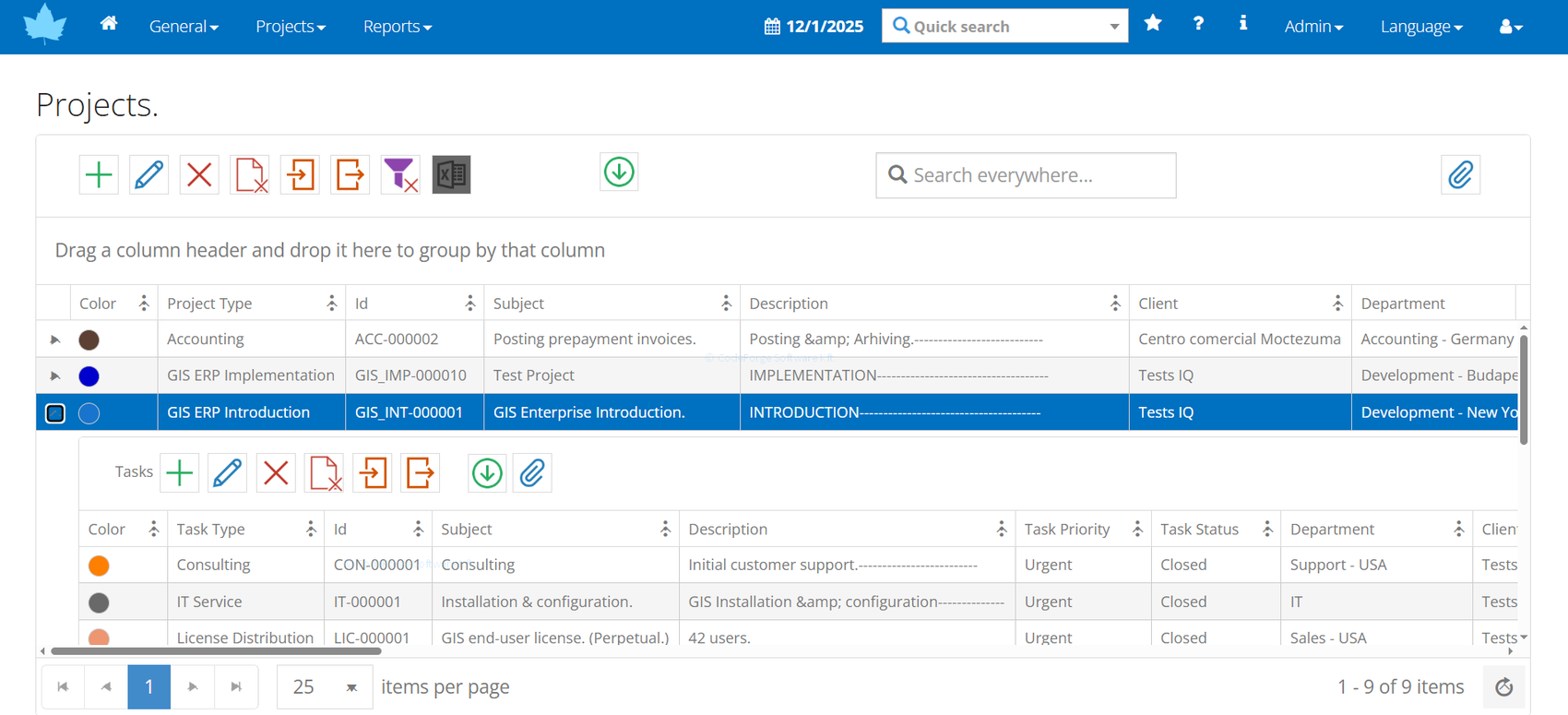This screenshot has width=1568, height=715.
Task: Expand the GIS ERP Implementation project row
Action: coord(55,376)
